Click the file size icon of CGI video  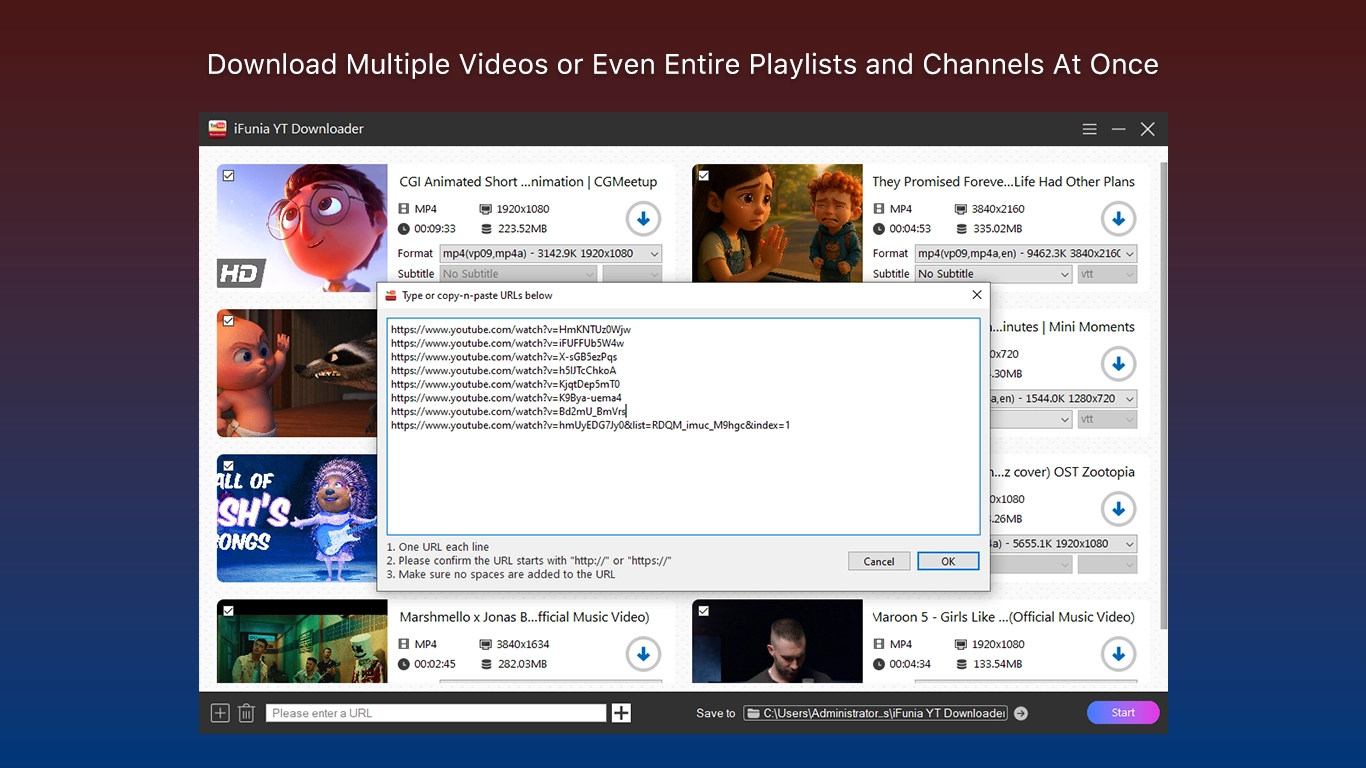(486, 229)
